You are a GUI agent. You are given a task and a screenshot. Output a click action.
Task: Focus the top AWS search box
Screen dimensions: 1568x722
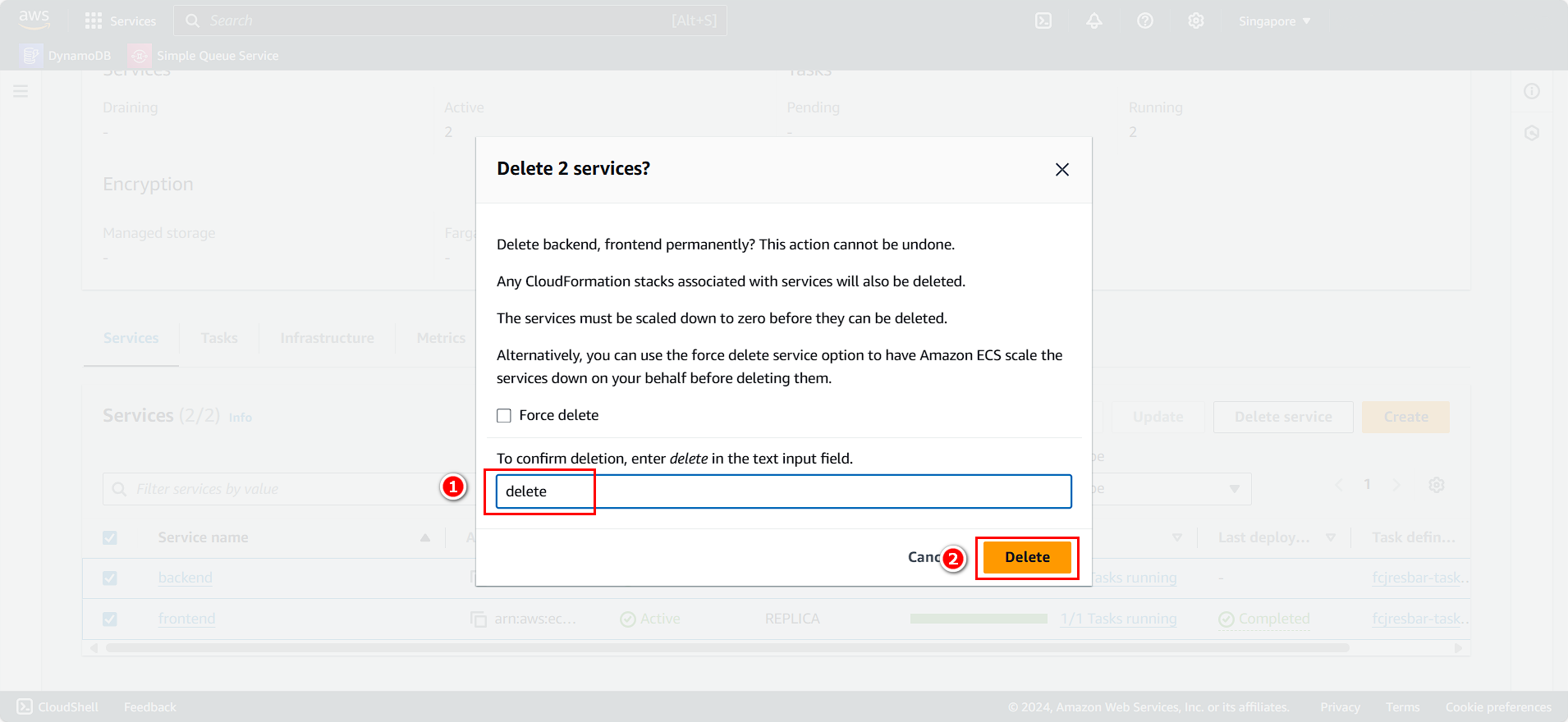coord(450,21)
